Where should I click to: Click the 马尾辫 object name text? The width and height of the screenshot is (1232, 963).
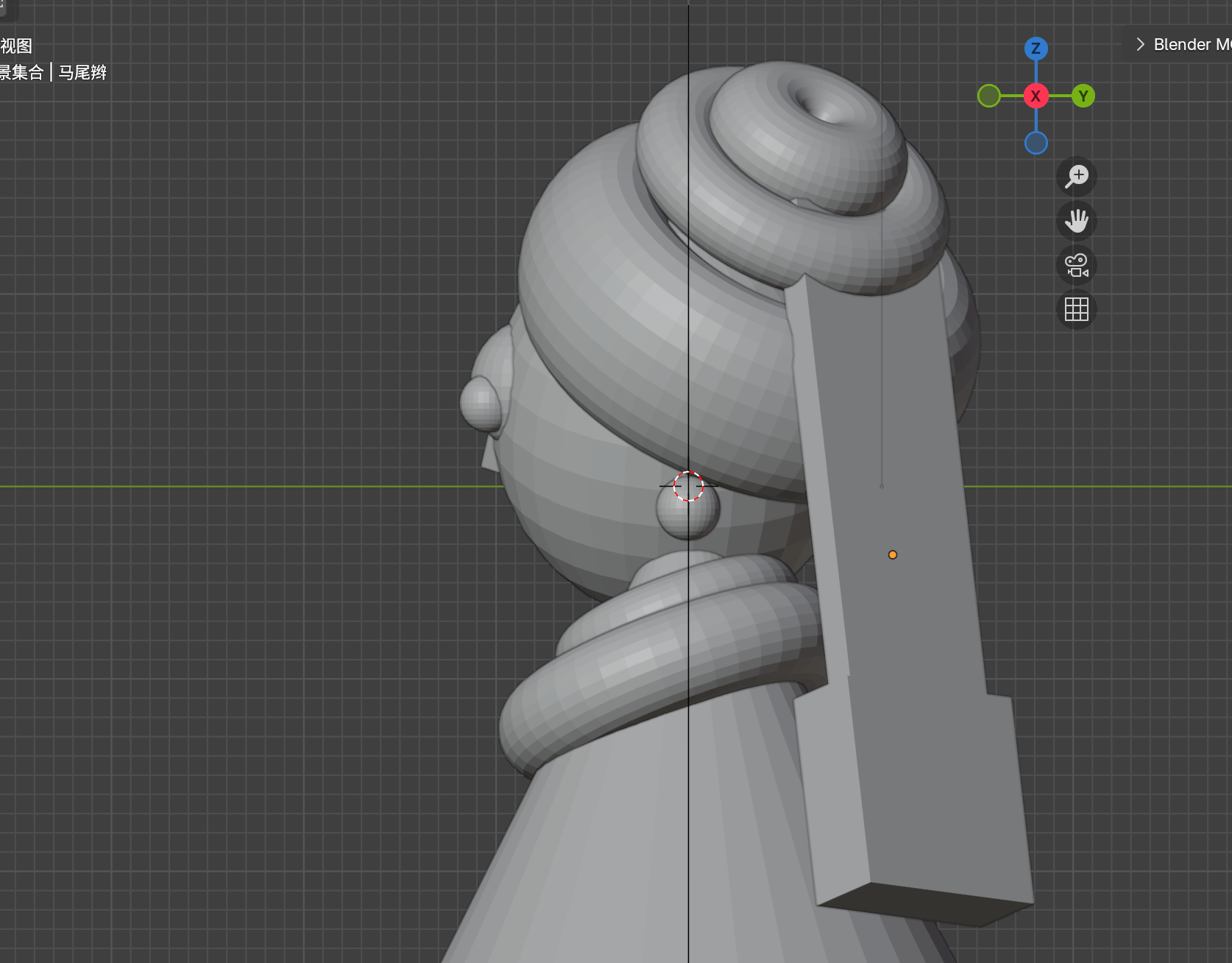(x=83, y=72)
